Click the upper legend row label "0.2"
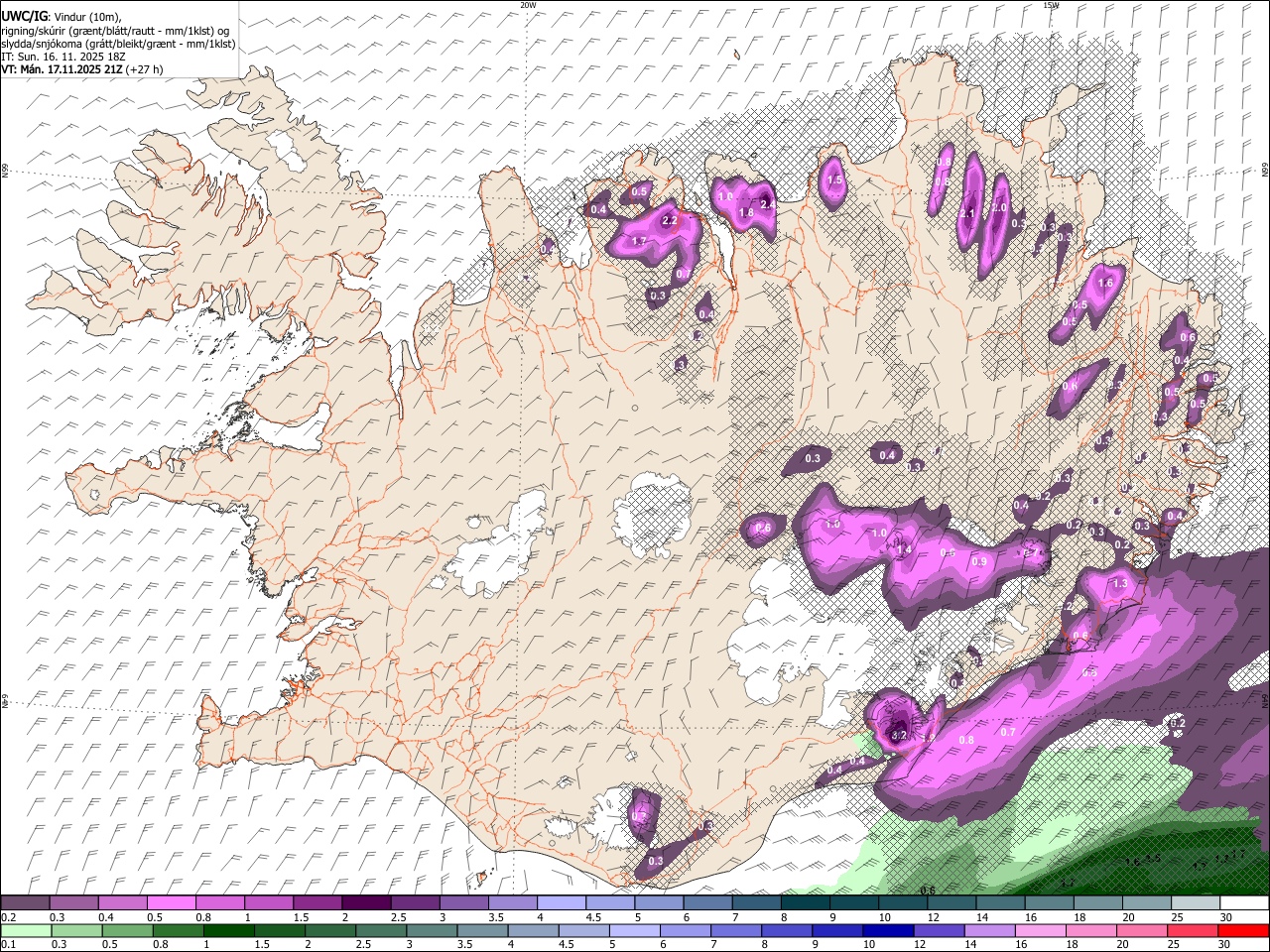1270x952 pixels. pyautogui.click(x=9, y=917)
